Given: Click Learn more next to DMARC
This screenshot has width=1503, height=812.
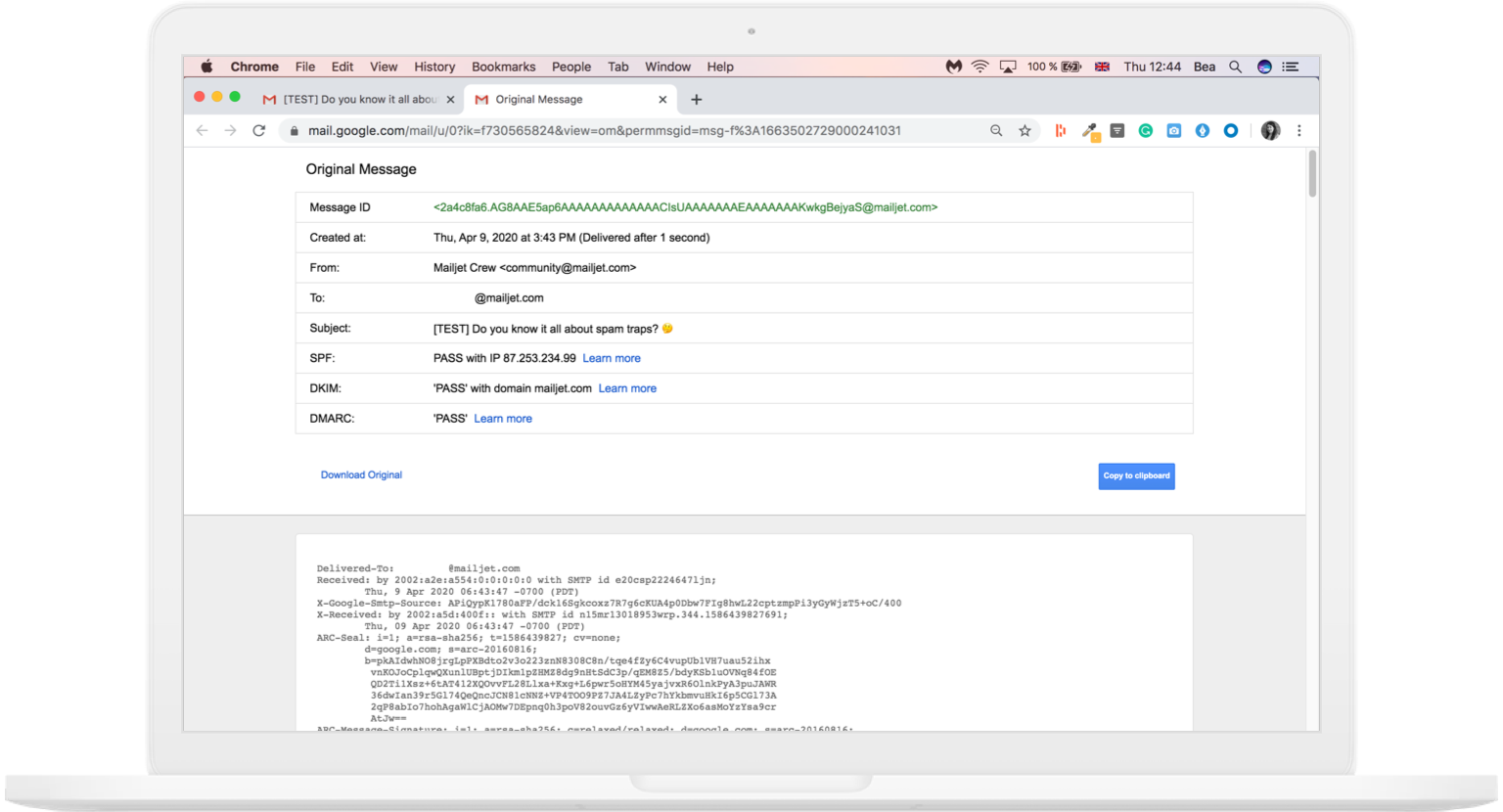Looking at the screenshot, I should pos(503,419).
